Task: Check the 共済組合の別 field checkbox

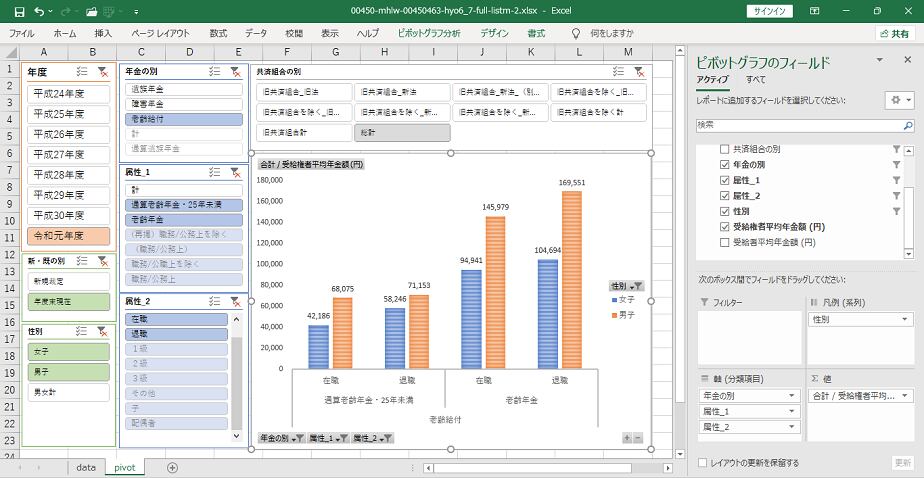Action: tap(725, 149)
